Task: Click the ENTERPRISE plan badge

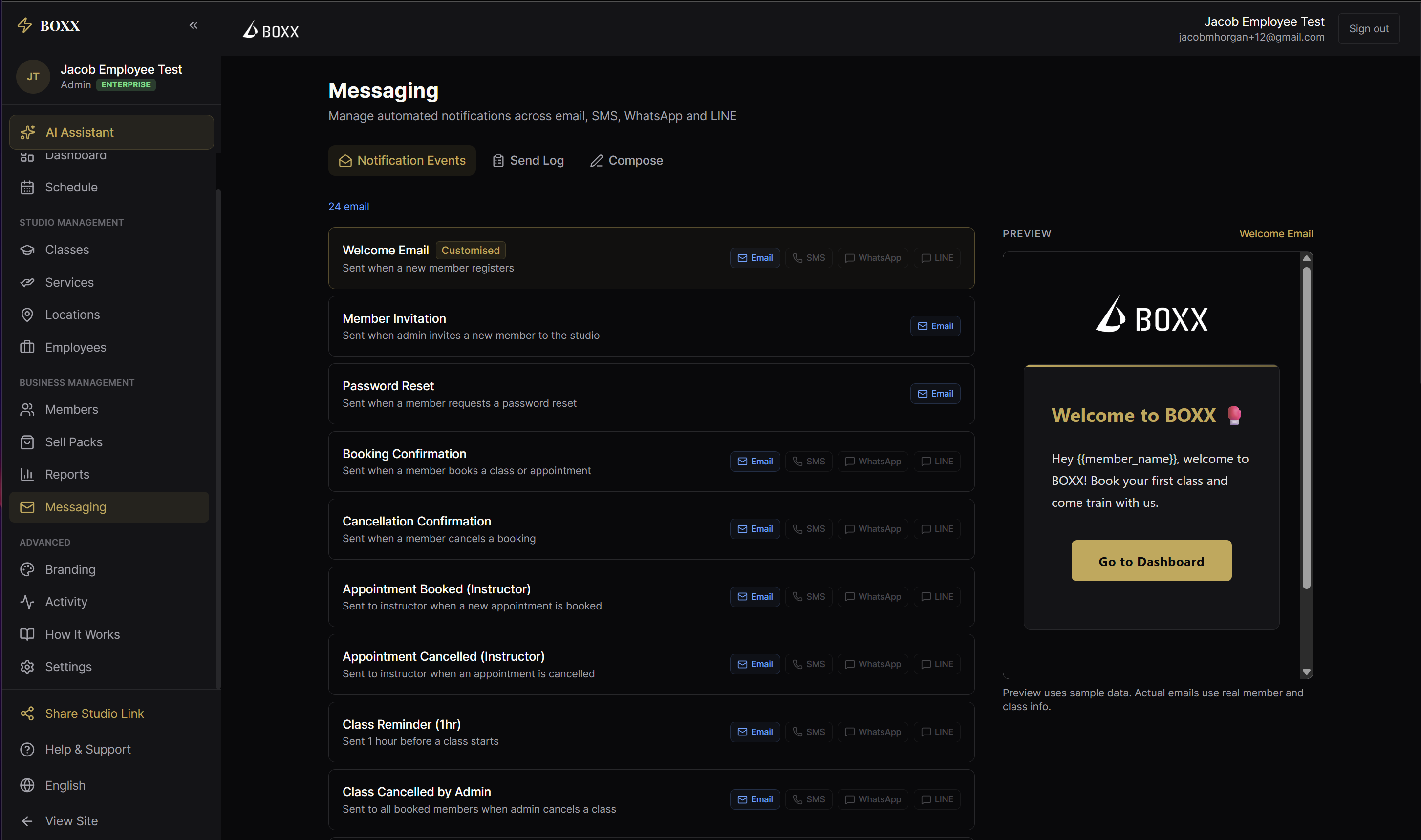Action: pyautogui.click(x=126, y=85)
